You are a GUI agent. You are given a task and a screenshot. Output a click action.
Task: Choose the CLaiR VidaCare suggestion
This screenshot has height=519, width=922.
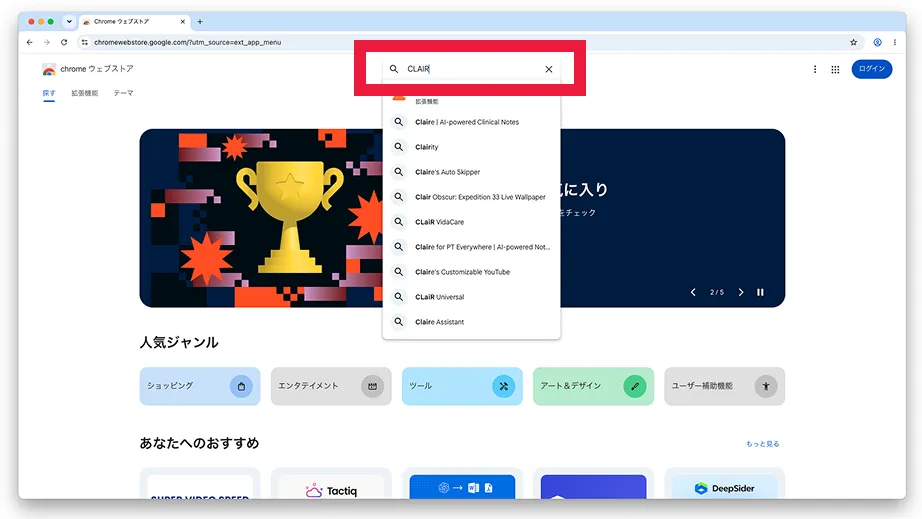click(472, 222)
